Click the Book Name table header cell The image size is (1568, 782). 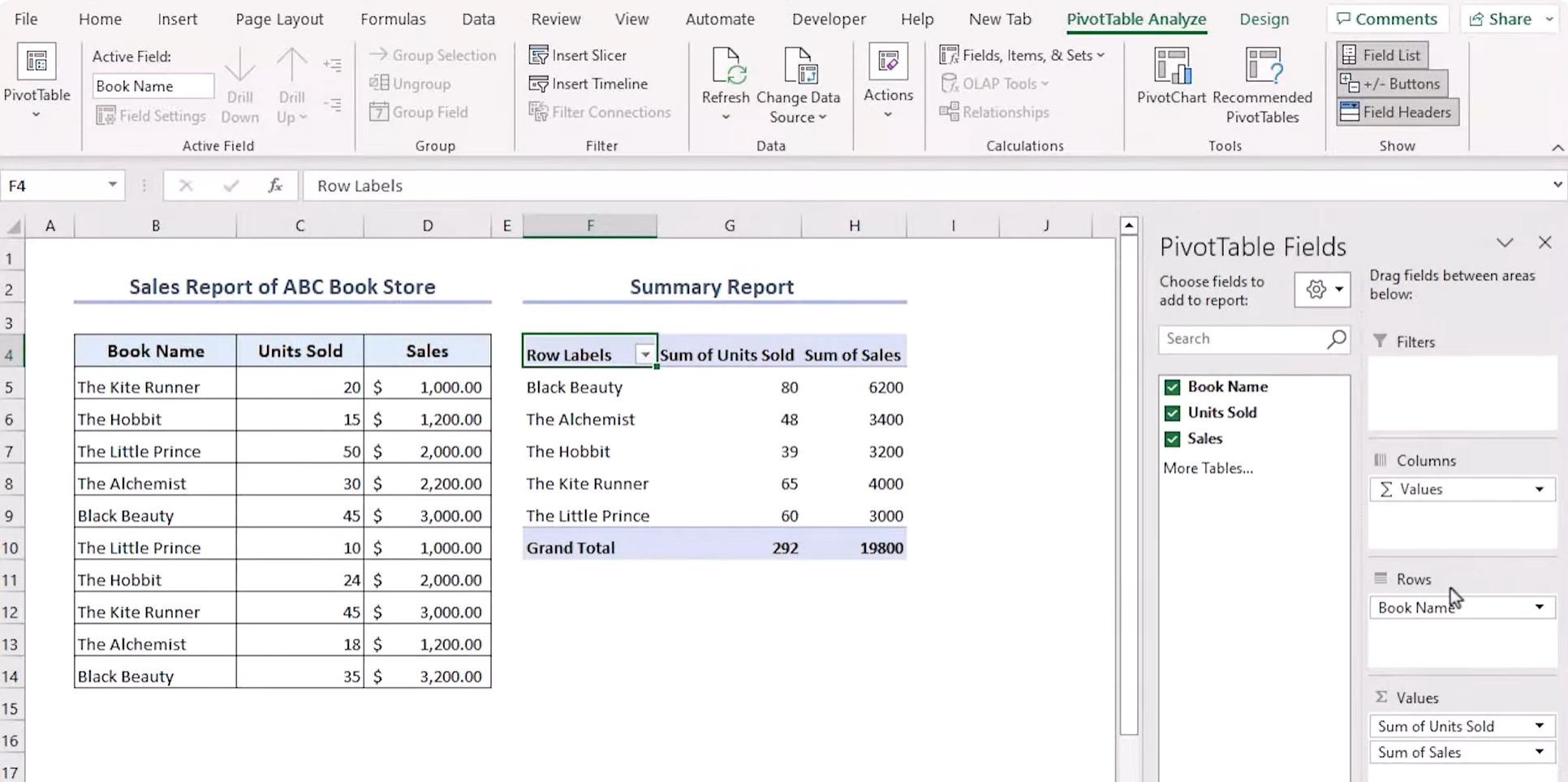[156, 351]
